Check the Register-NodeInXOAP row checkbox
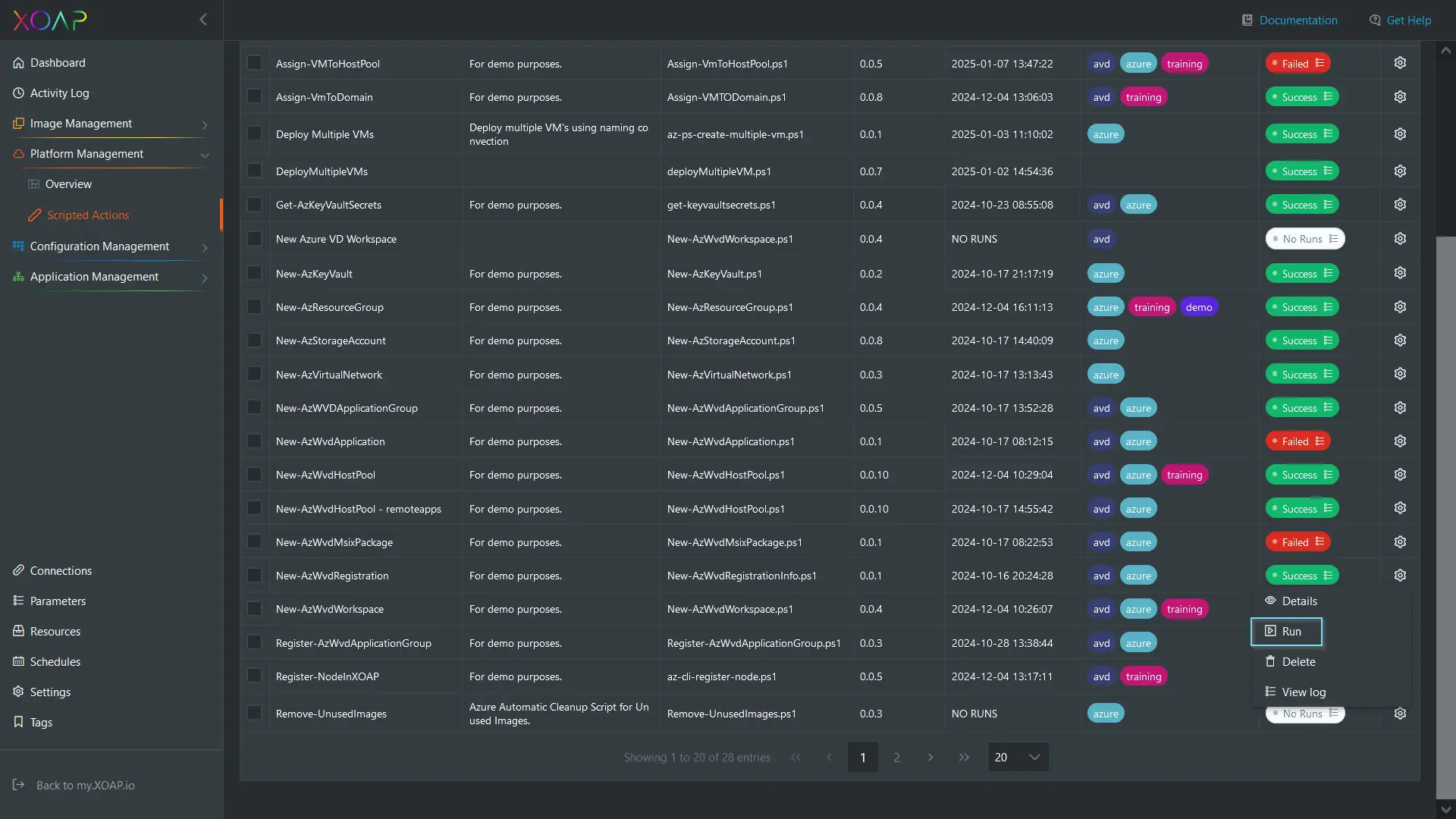The height and width of the screenshot is (819, 1456). [x=255, y=676]
